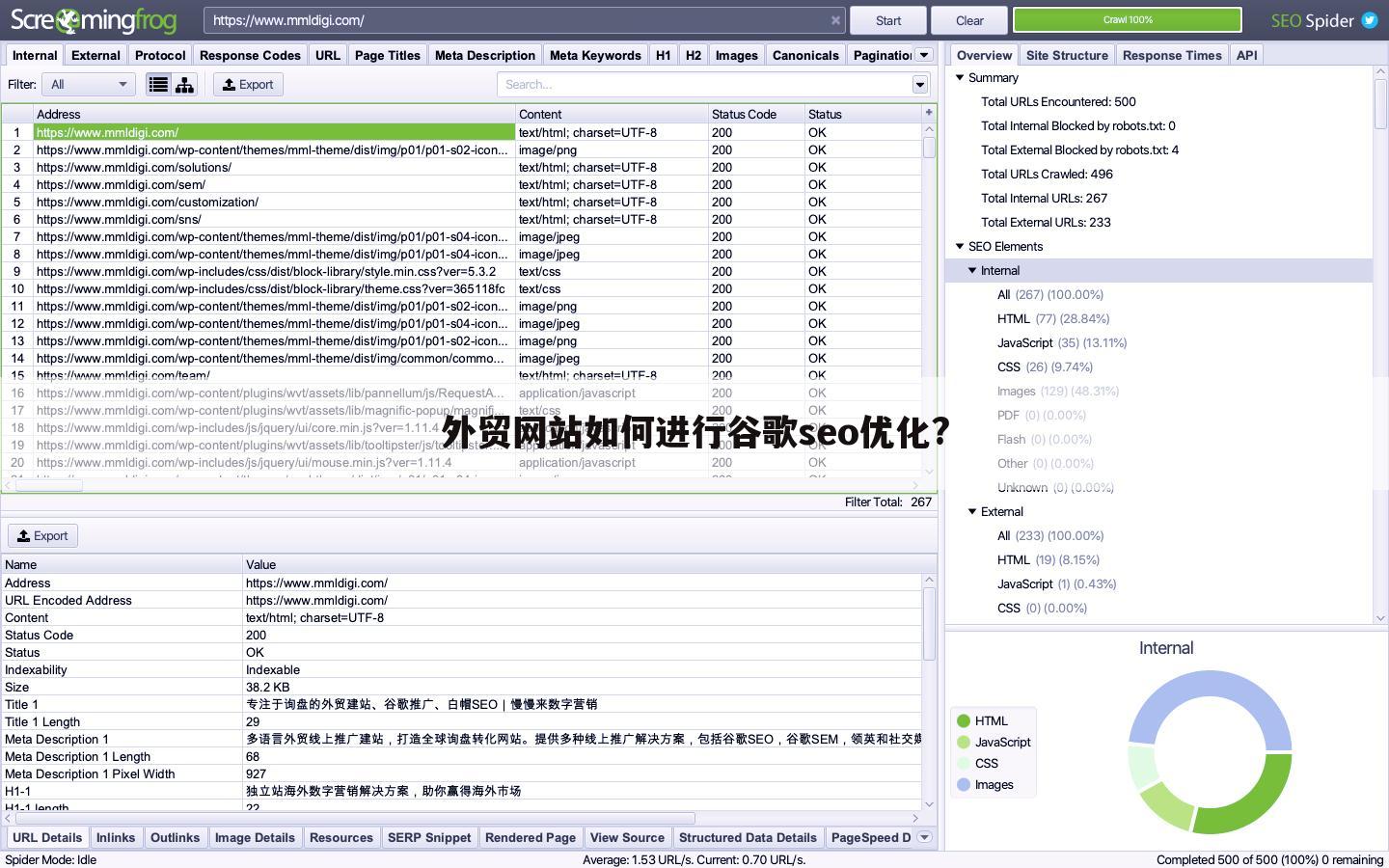Screen dimensions: 1389x868
Task: Select row with /customization/ address
Action: point(461,202)
